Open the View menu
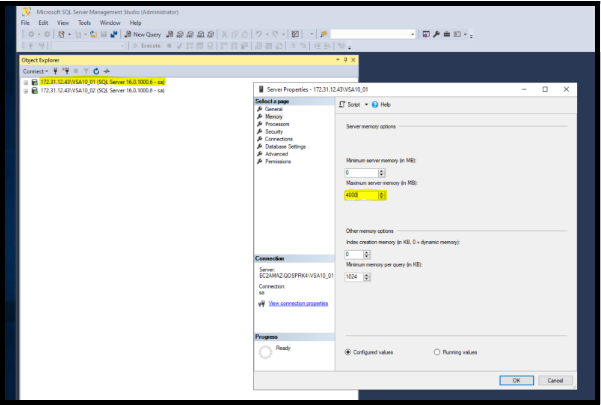 (x=63, y=23)
